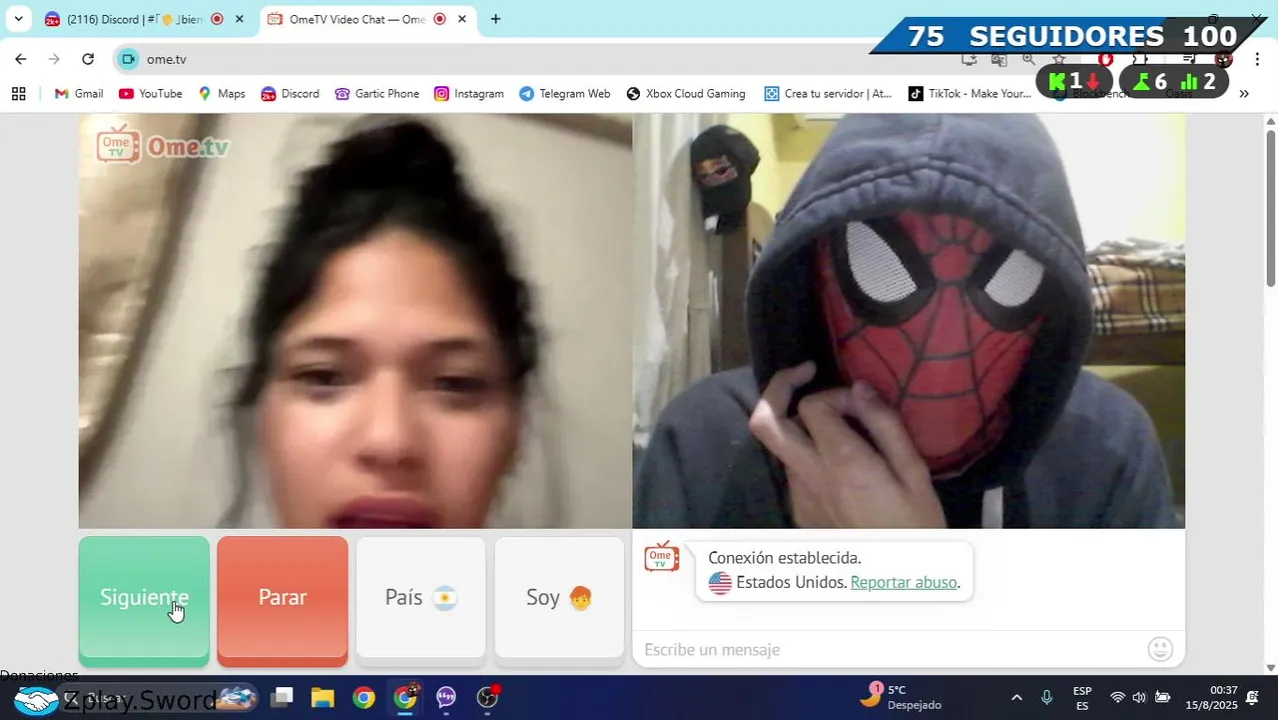
Task: Open the Soy gender selector
Action: click(559, 598)
